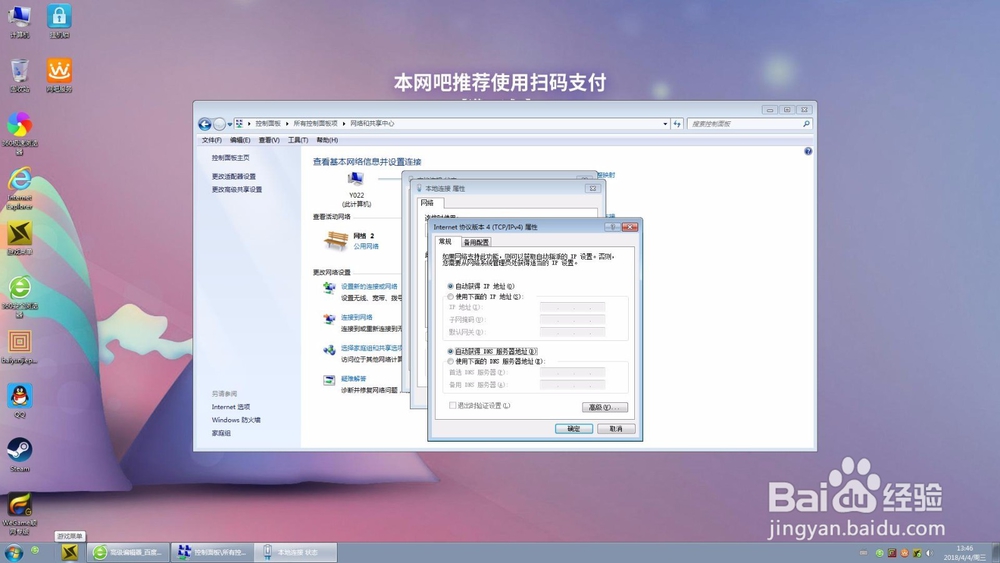This screenshot has height=563, width=1000.
Task: Click the search magnifier in Control Panel
Action: [x=806, y=124]
